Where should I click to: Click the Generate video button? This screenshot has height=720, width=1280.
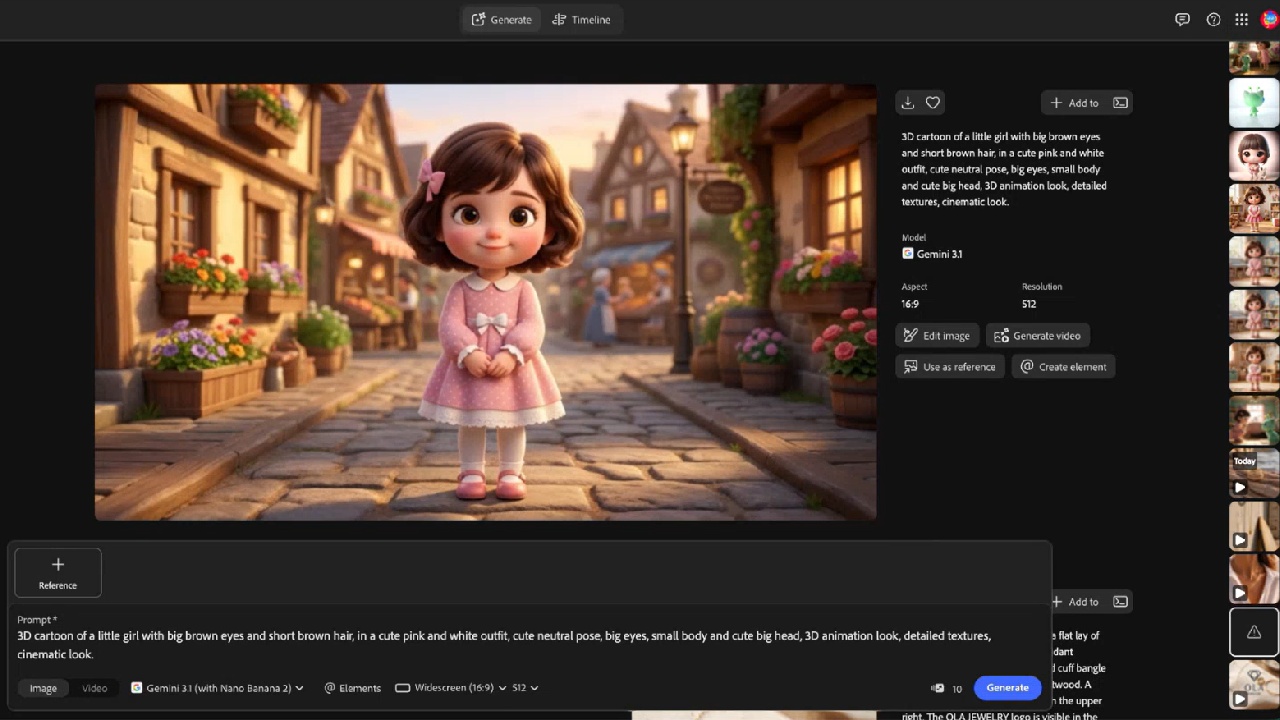pos(1037,336)
